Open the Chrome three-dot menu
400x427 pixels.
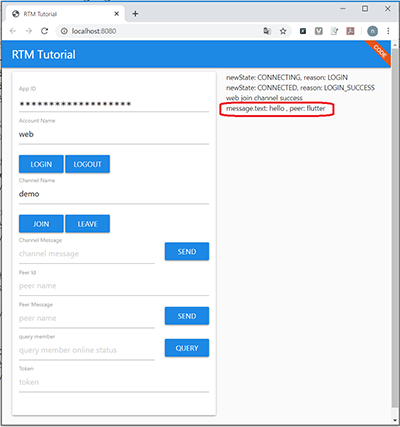pos(388,31)
